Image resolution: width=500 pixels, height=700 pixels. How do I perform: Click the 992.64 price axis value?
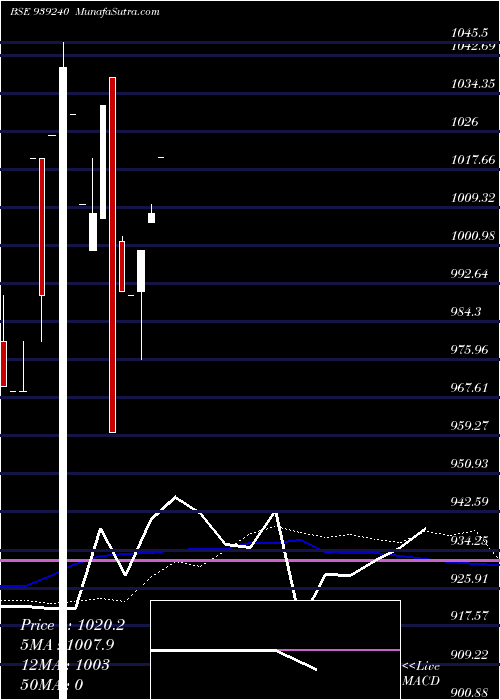pyautogui.click(x=469, y=273)
